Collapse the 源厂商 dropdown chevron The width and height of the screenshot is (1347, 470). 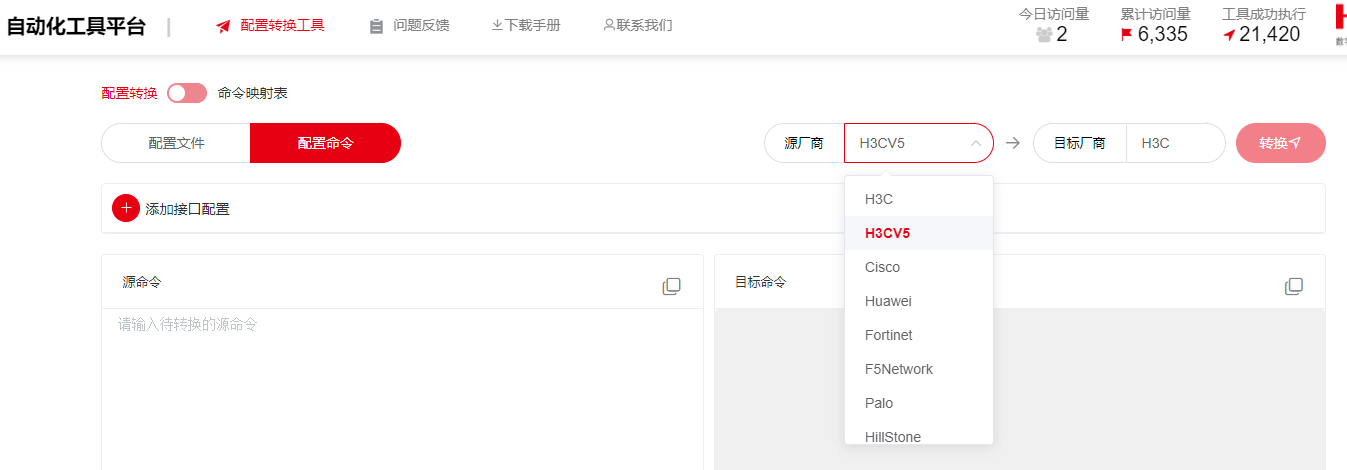[x=976, y=143]
